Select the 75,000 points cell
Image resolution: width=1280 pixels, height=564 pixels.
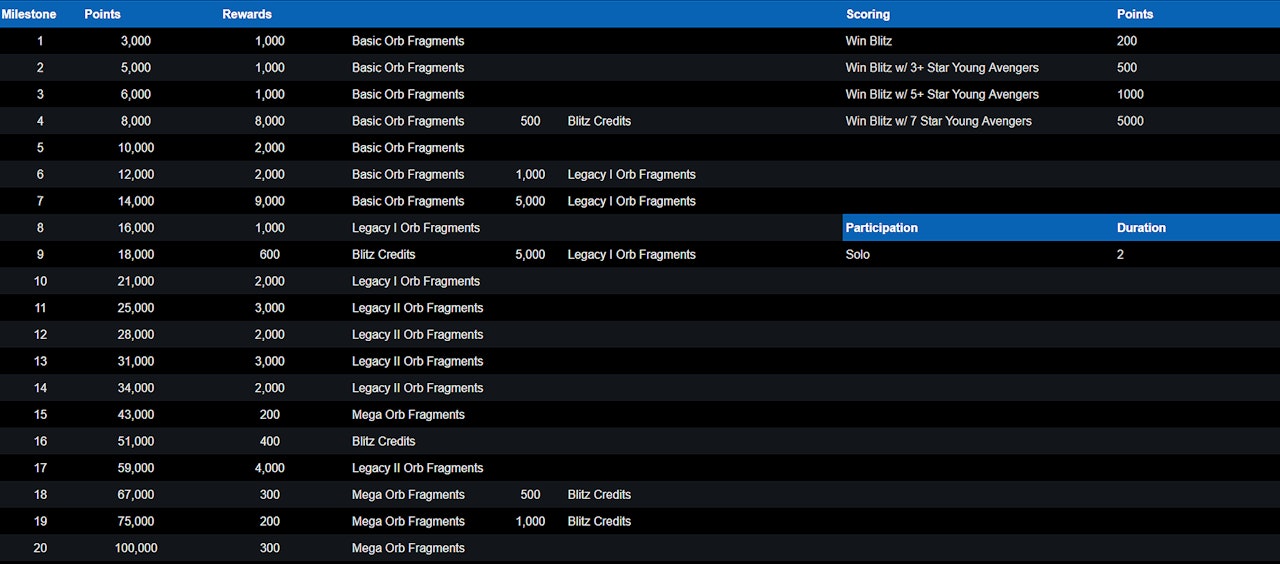(x=136, y=521)
